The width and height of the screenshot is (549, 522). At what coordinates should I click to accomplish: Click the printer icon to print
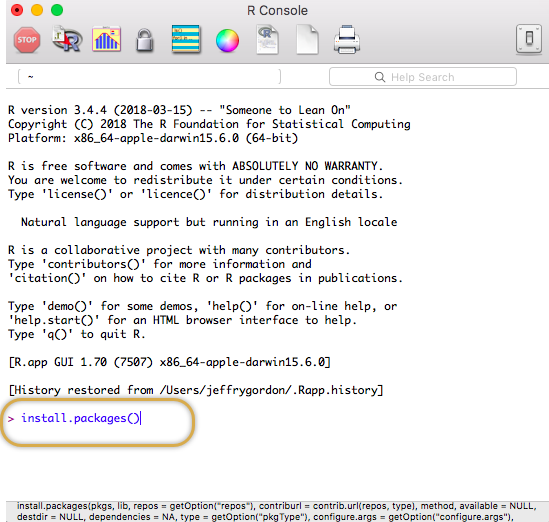(x=347, y=40)
